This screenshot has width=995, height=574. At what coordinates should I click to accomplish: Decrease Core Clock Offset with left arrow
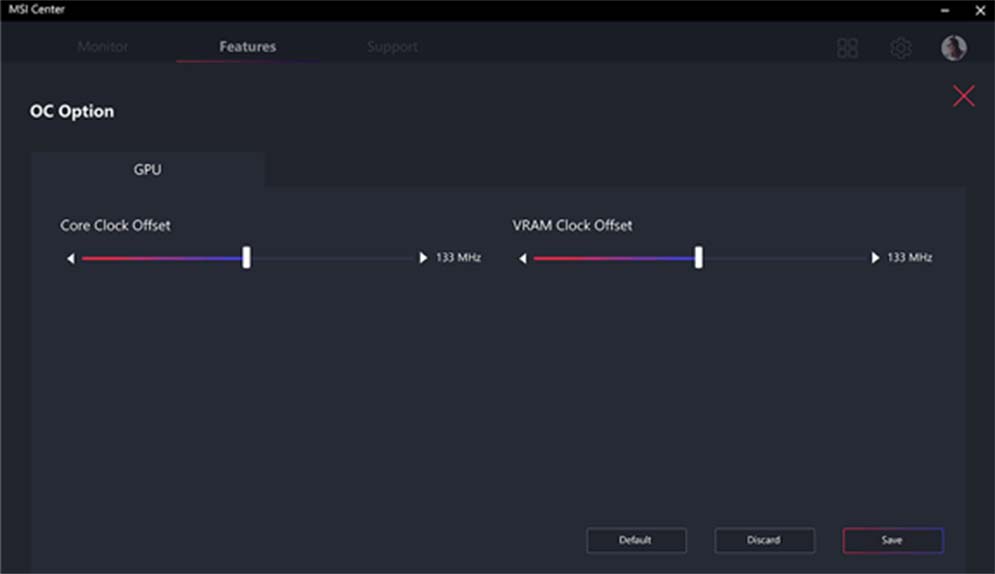tap(71, 258)
